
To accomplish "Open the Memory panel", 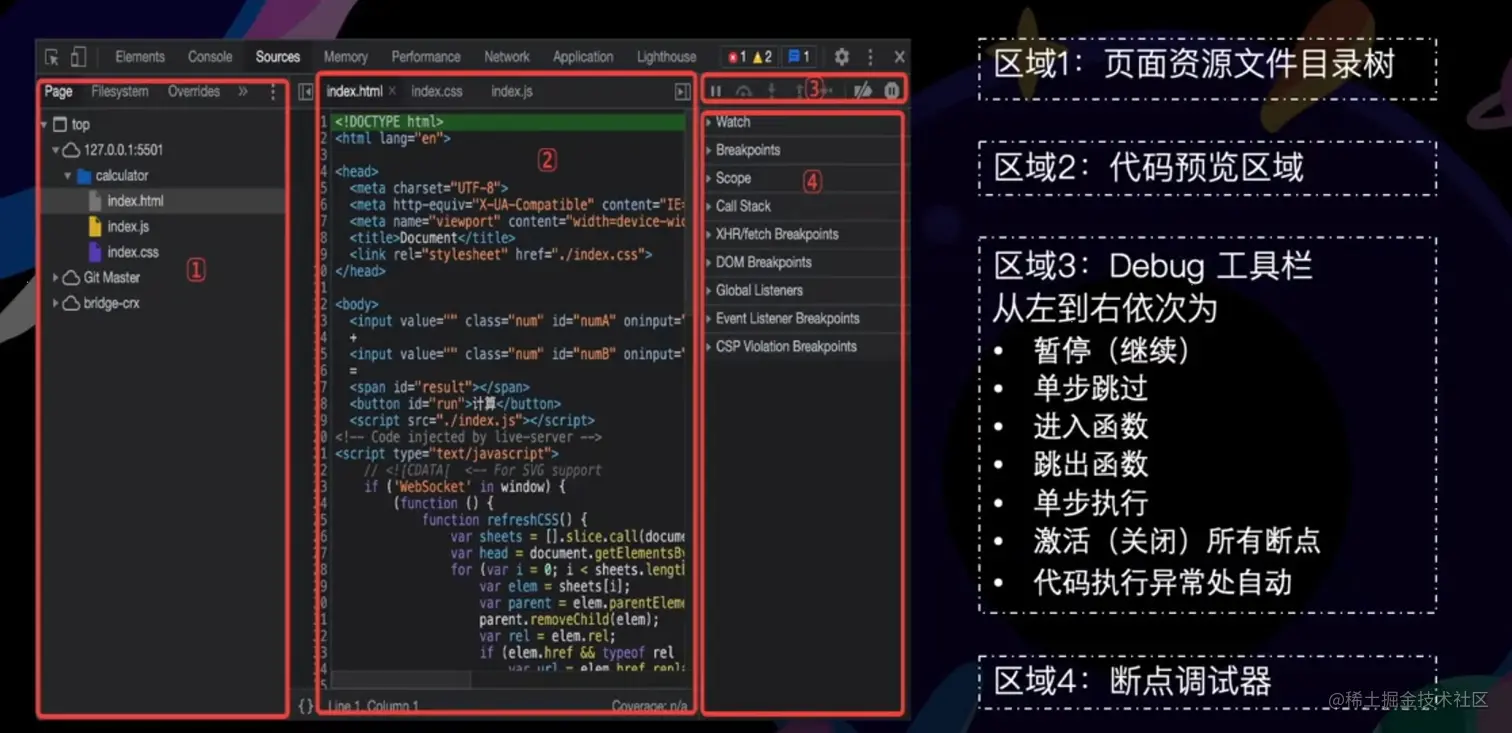I will 346,57.
